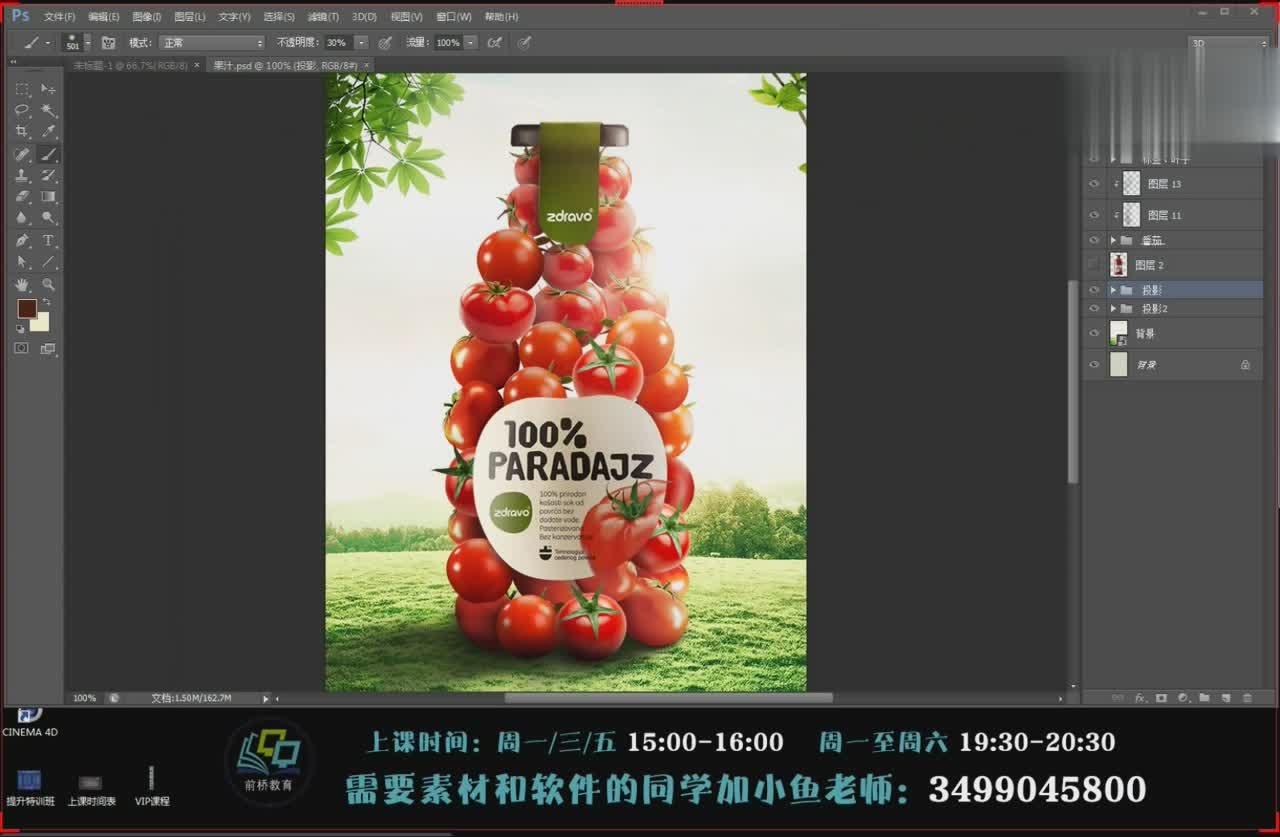Screen dimensions: 1280x837
Task: Open the 编辑(E) menu
Action: [103, 17]
